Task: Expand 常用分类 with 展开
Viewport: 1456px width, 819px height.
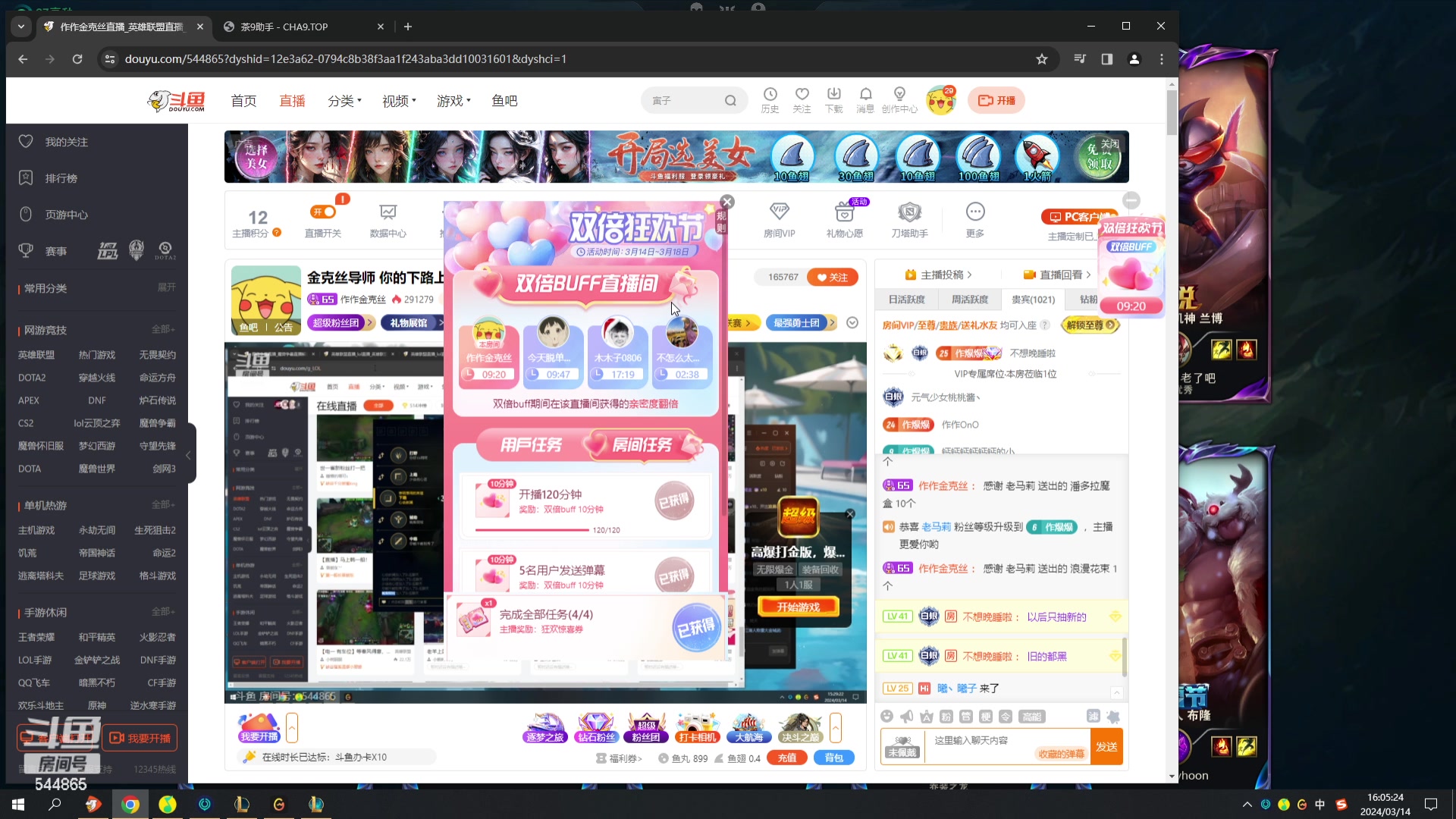Action: pyautogui.click(x=166, y=287)
